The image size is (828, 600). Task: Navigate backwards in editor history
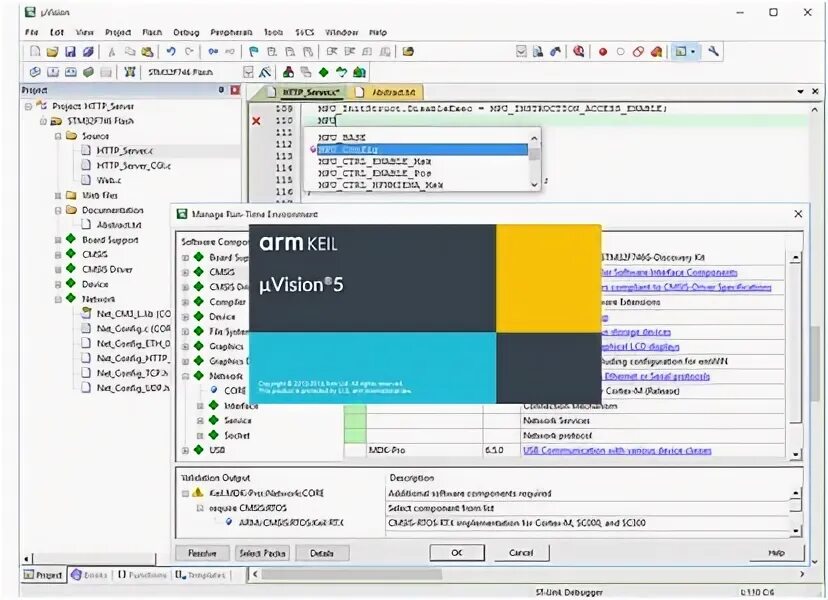[x=213, y=51]
